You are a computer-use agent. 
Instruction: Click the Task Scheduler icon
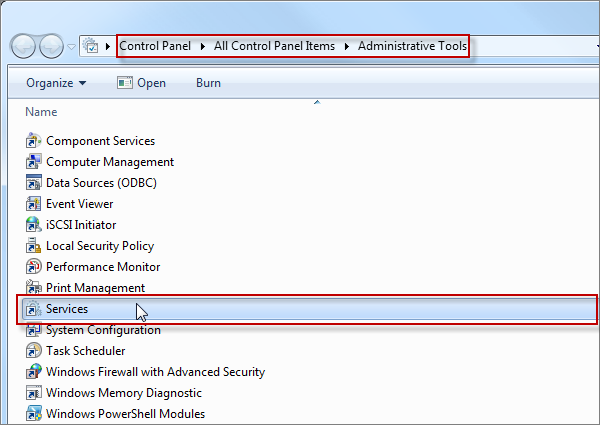tap(33, 351)
